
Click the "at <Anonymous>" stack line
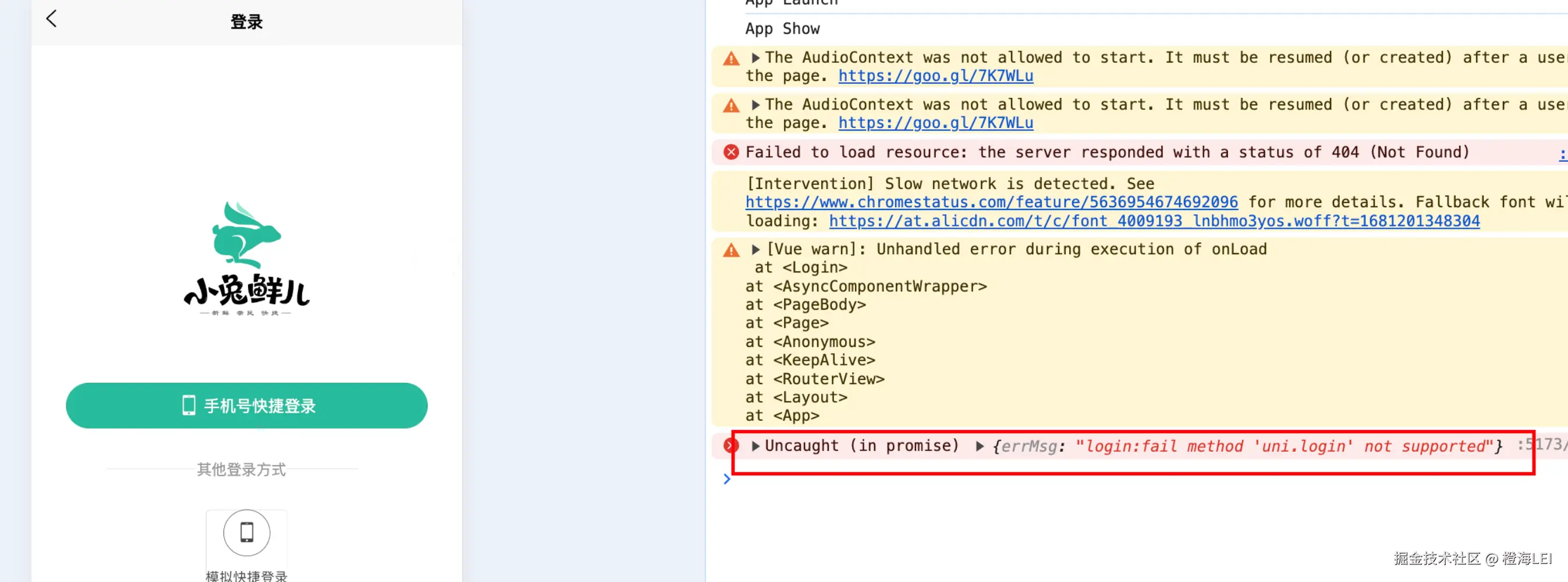(810, 342)
